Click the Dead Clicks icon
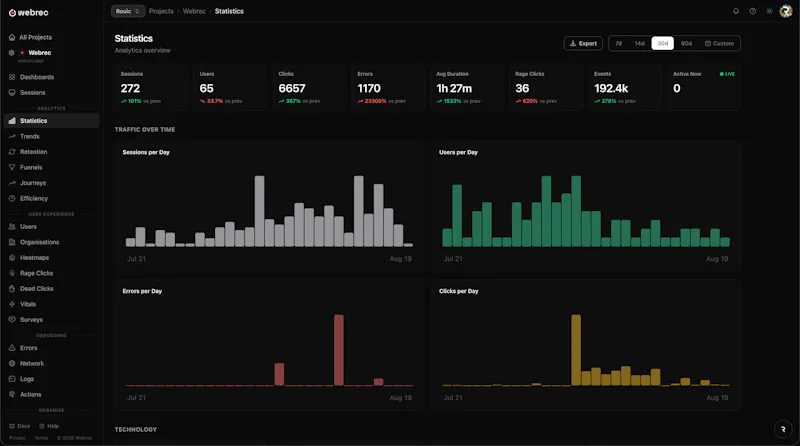 pos(12,288)
